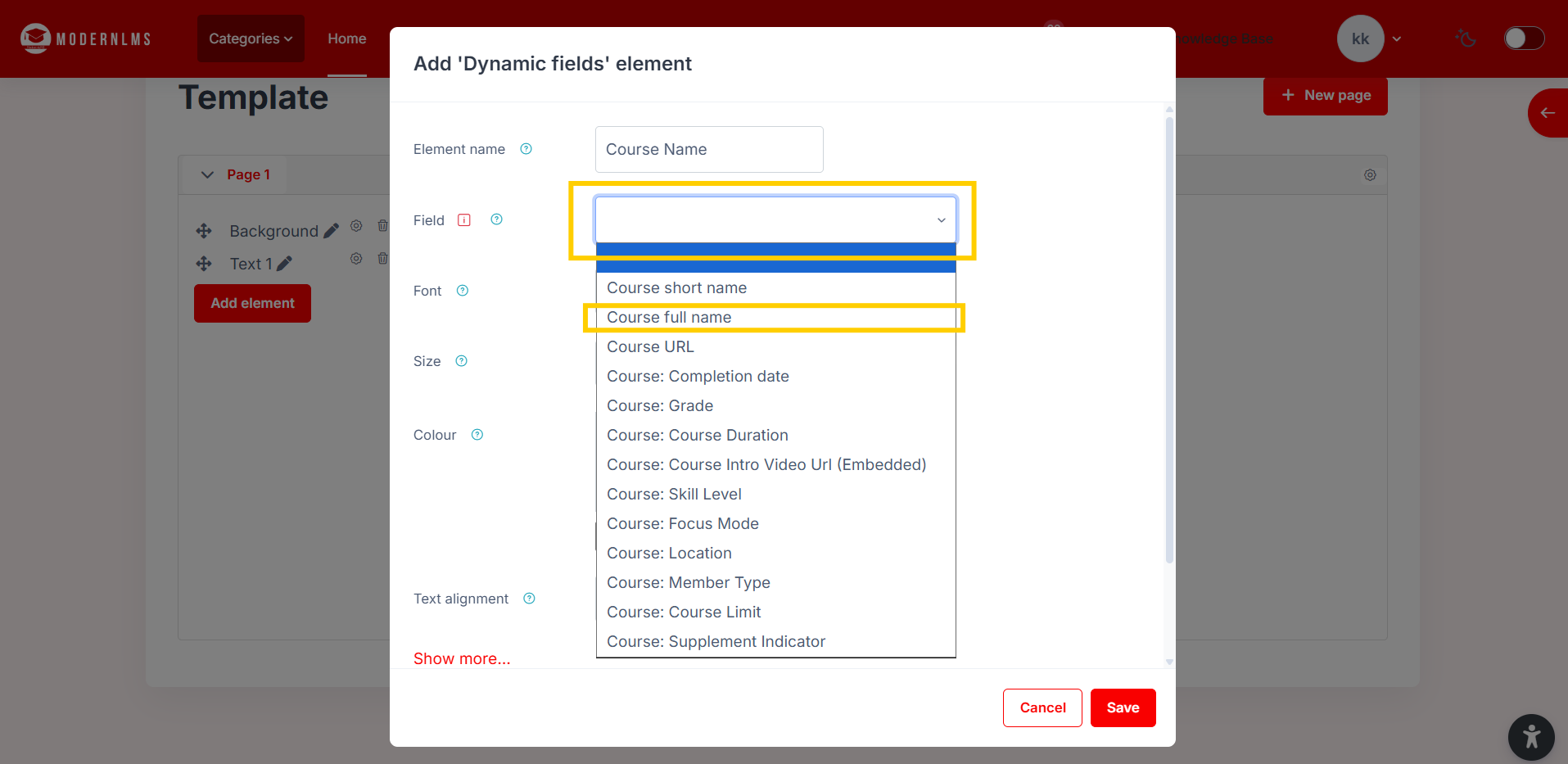
Task: Click the accessibility icon
Action: coord(1531,737)
